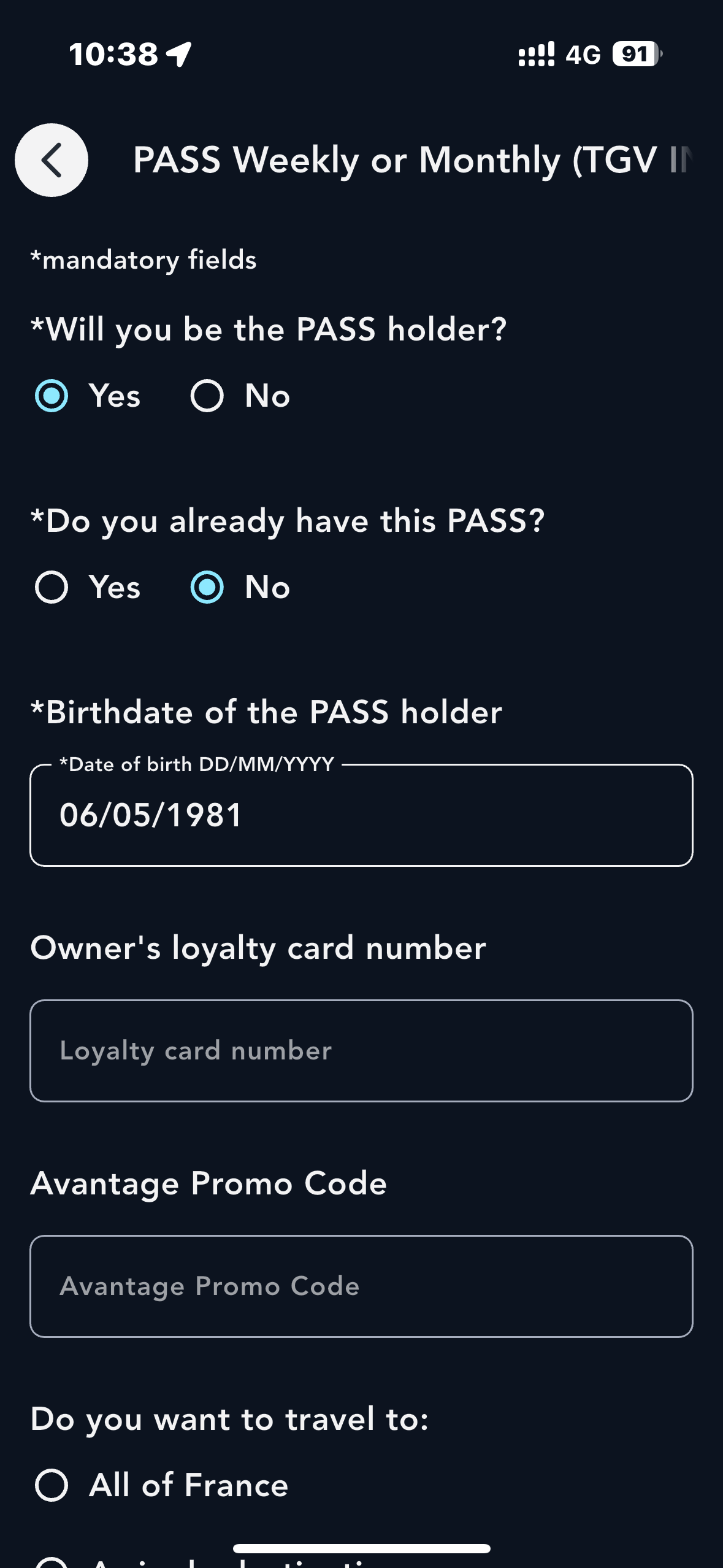The height and width of the screenshot is (1568, 723).
Task: Tap the home indicator bar at bottom
Action: (x=361, y=1548)
